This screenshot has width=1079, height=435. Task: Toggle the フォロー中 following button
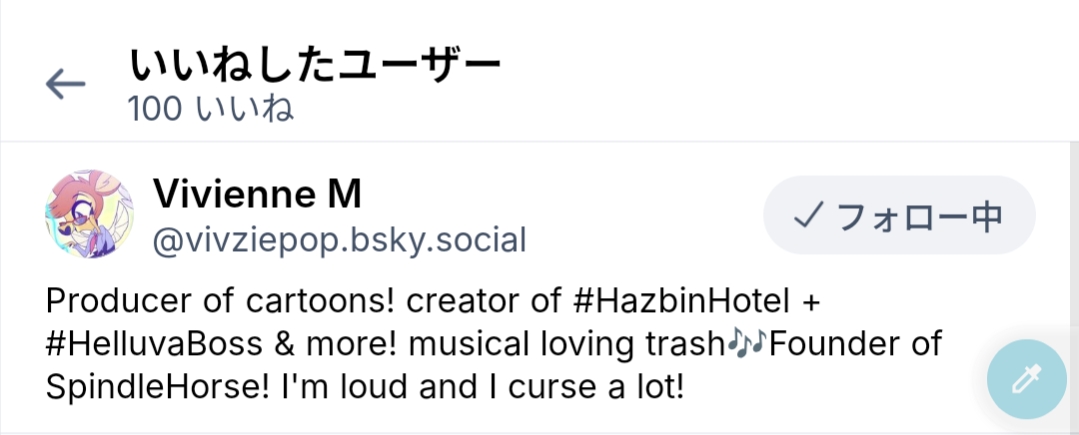click(x=899, y=215)
